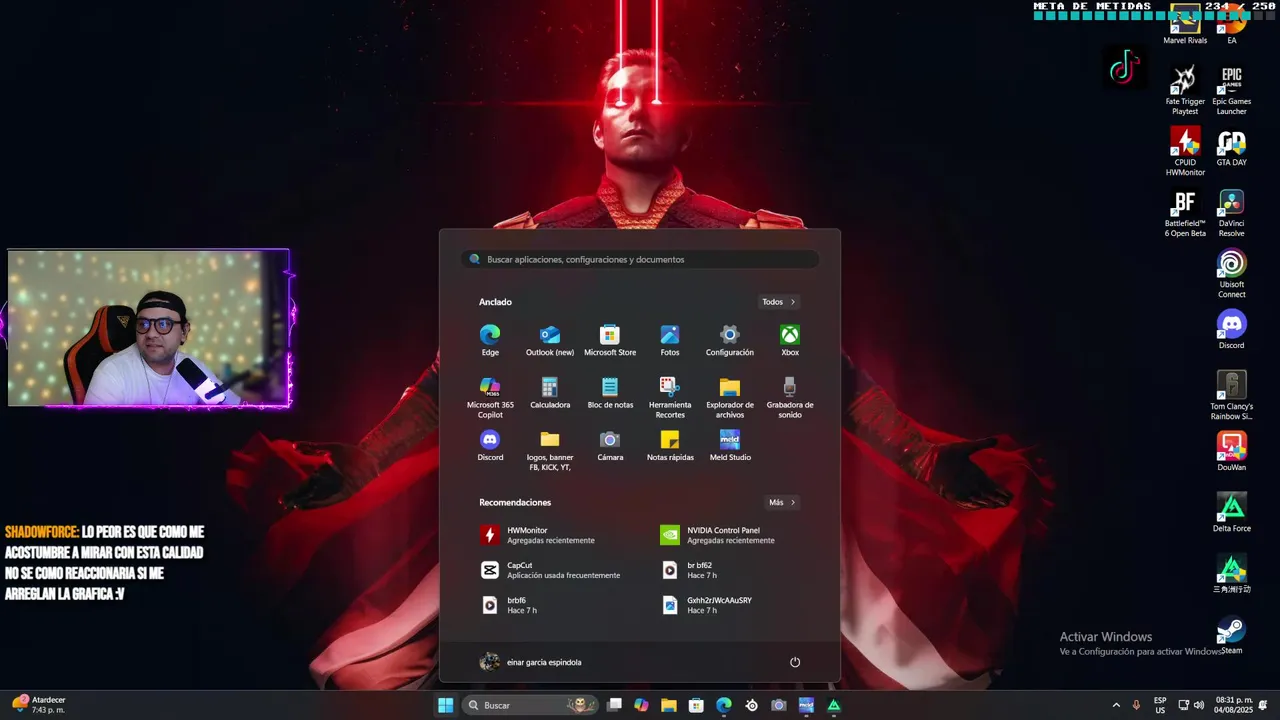Open Edge from the Start menu pinned apps
Screen dimensions: 1280x720
(490, 340)
